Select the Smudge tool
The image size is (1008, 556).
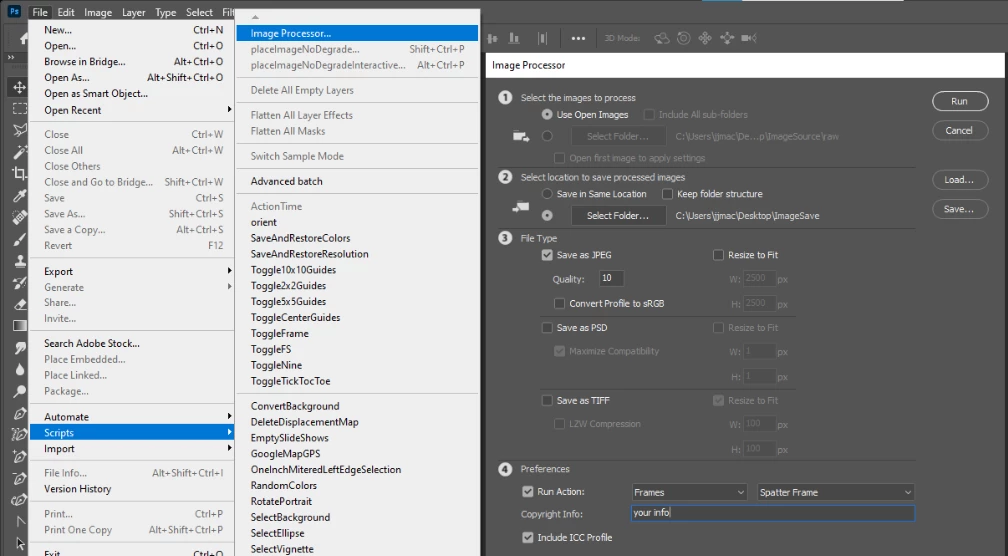point(19,348)
